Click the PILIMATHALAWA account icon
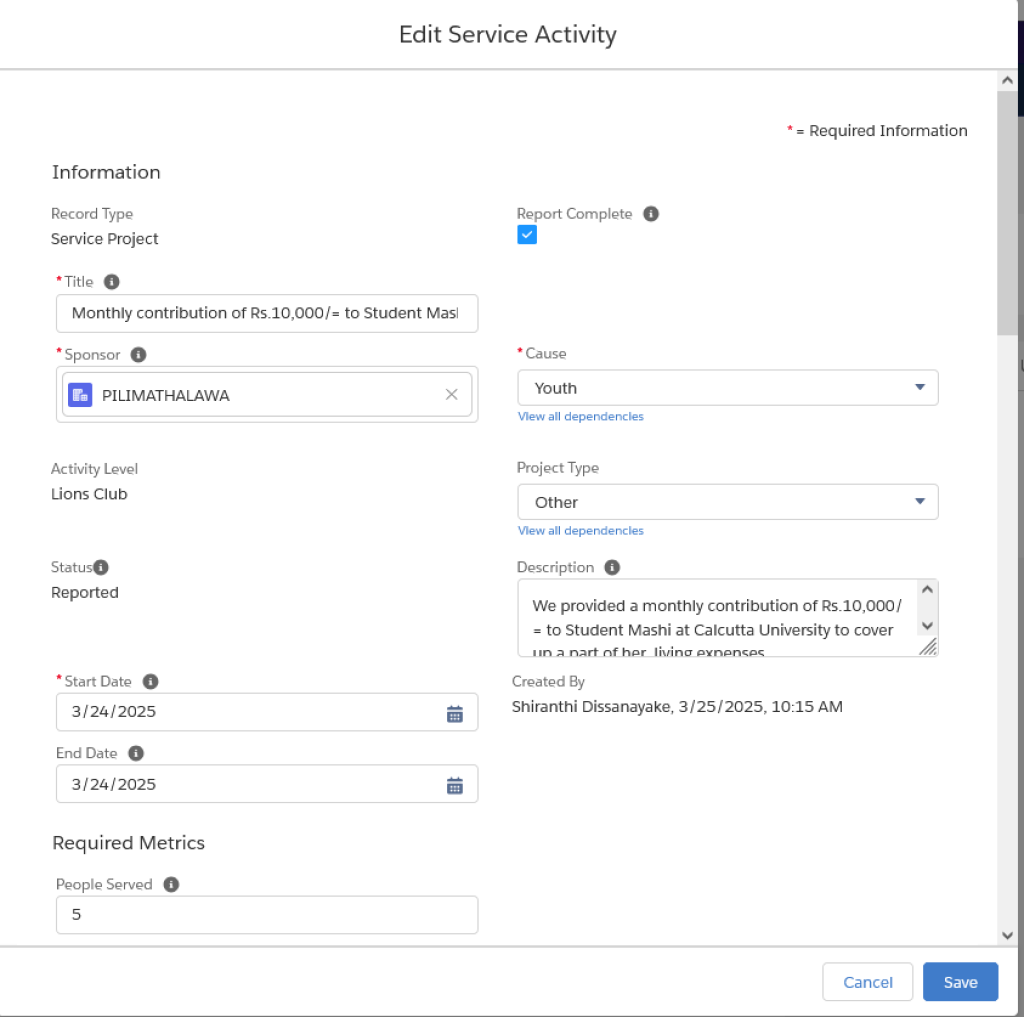1024x1017 pixels. (x=80, y=395)
